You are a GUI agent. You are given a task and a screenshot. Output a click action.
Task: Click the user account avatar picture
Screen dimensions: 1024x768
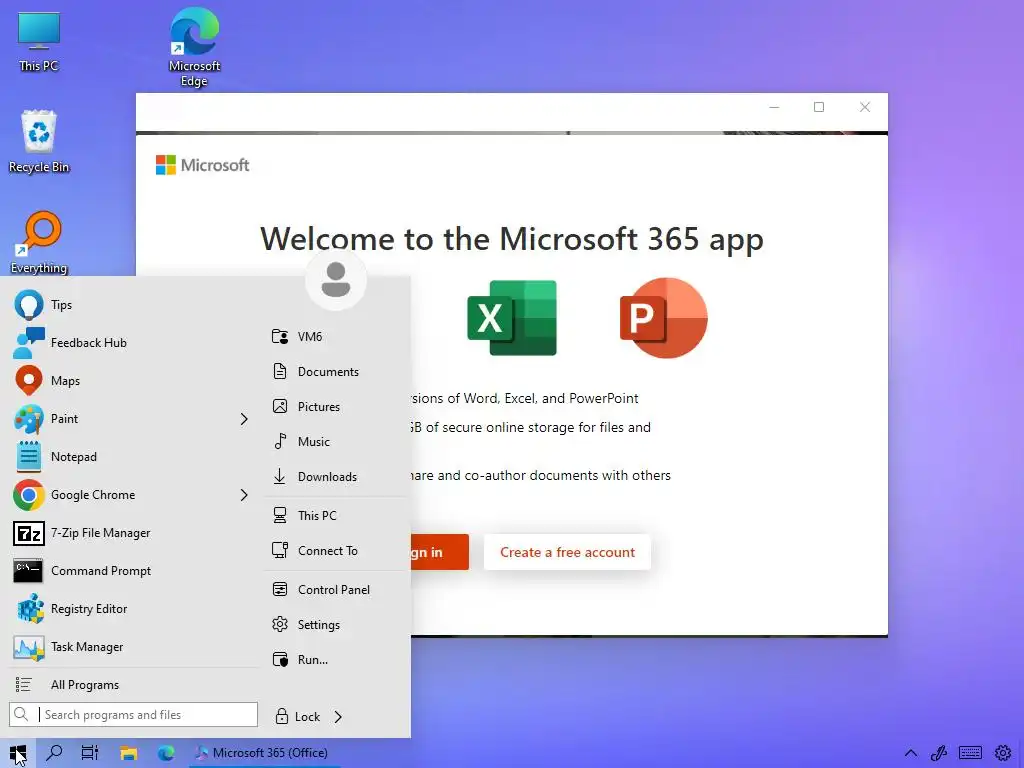[336, 280]
